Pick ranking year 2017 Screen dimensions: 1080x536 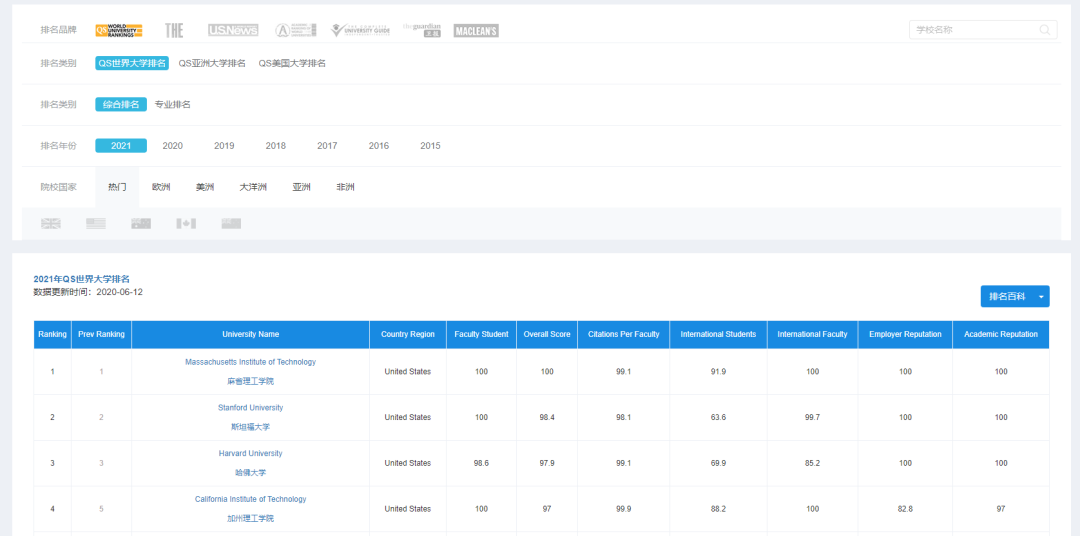click(327, 146)
